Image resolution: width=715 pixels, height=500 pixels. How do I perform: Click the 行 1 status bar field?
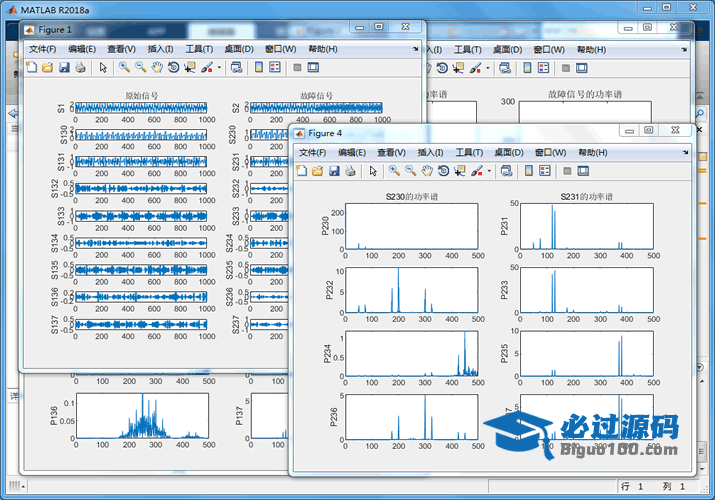coord(632,486)
